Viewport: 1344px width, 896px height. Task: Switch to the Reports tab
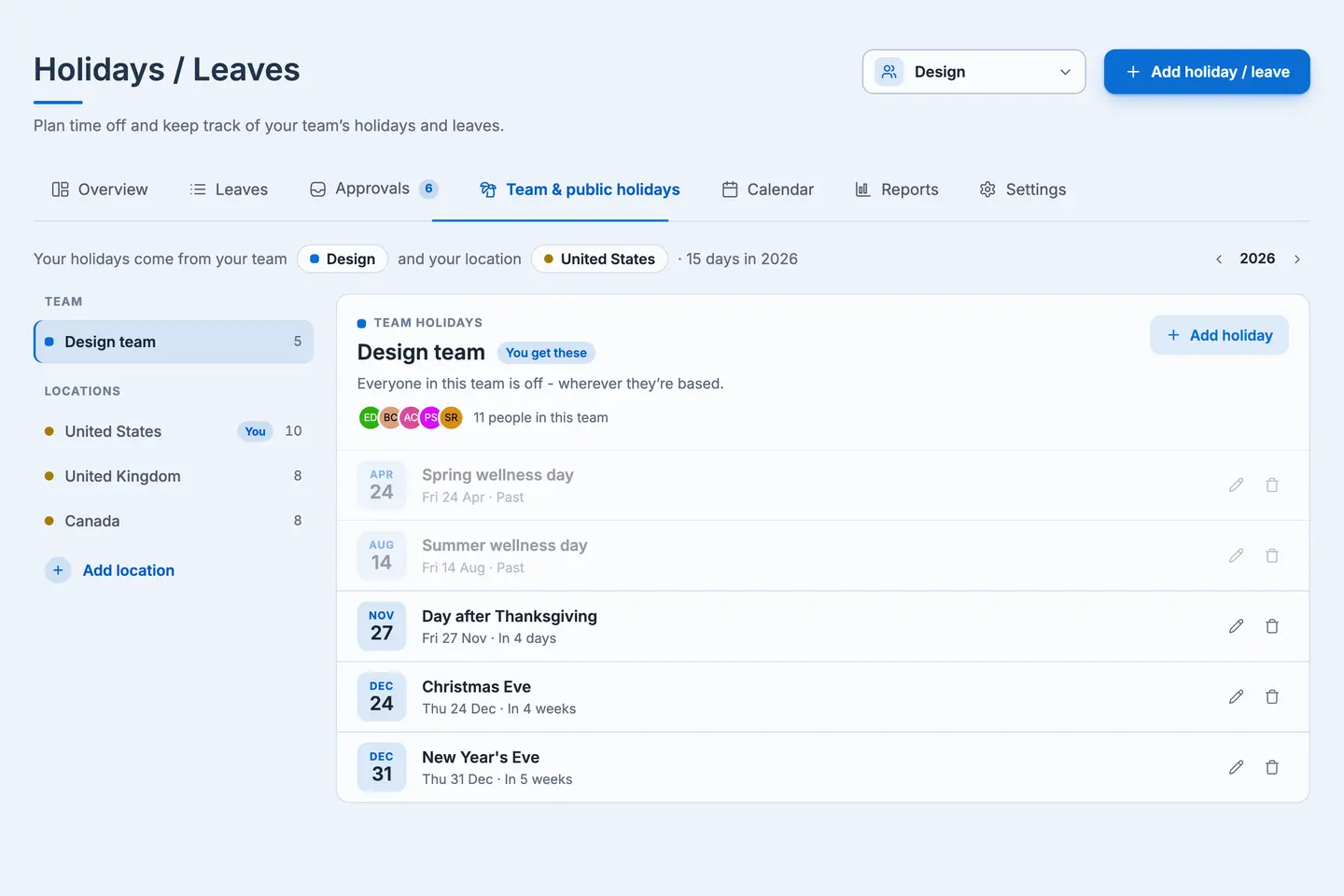897,189
